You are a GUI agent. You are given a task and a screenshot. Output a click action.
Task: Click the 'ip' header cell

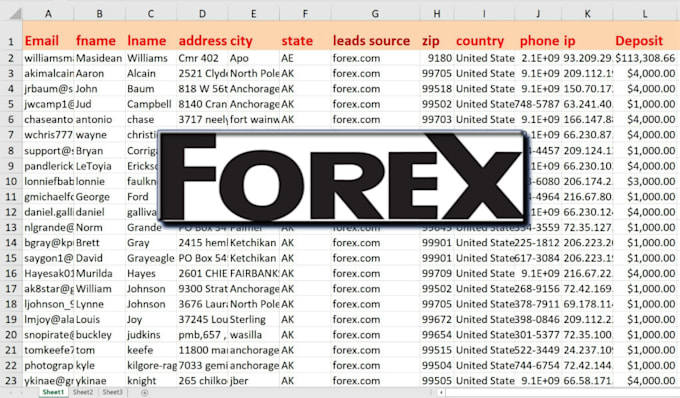[587, 36]
